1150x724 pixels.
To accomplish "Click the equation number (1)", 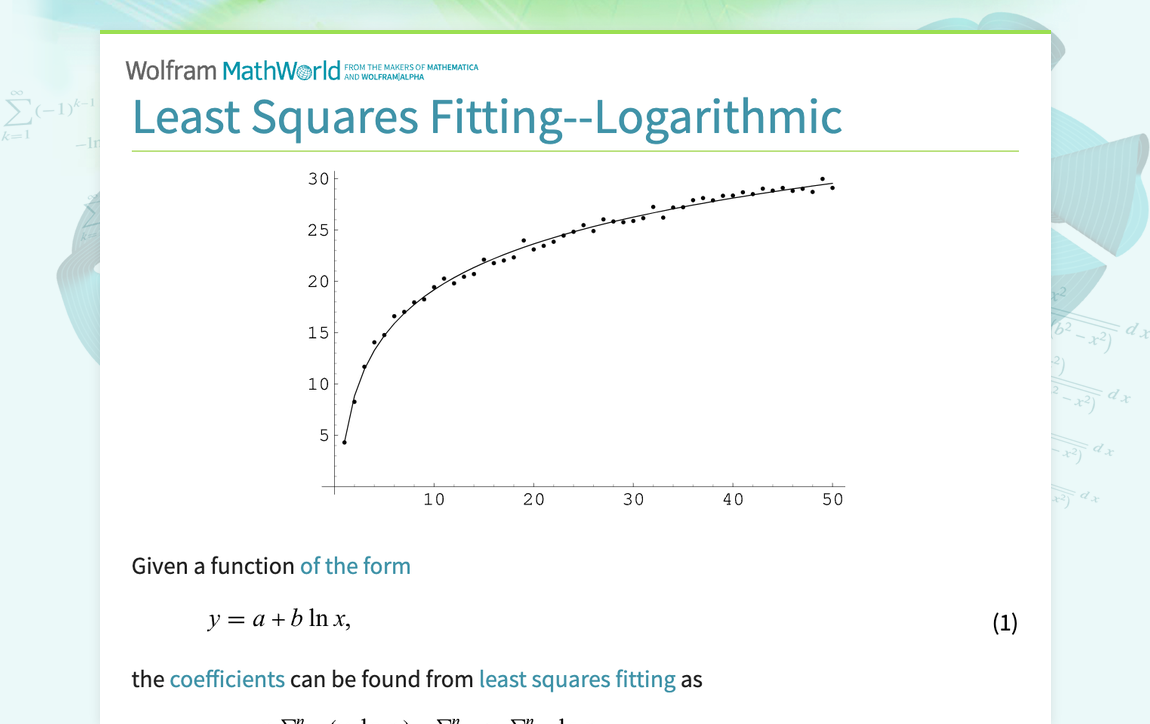I will tap(1005, 623).
